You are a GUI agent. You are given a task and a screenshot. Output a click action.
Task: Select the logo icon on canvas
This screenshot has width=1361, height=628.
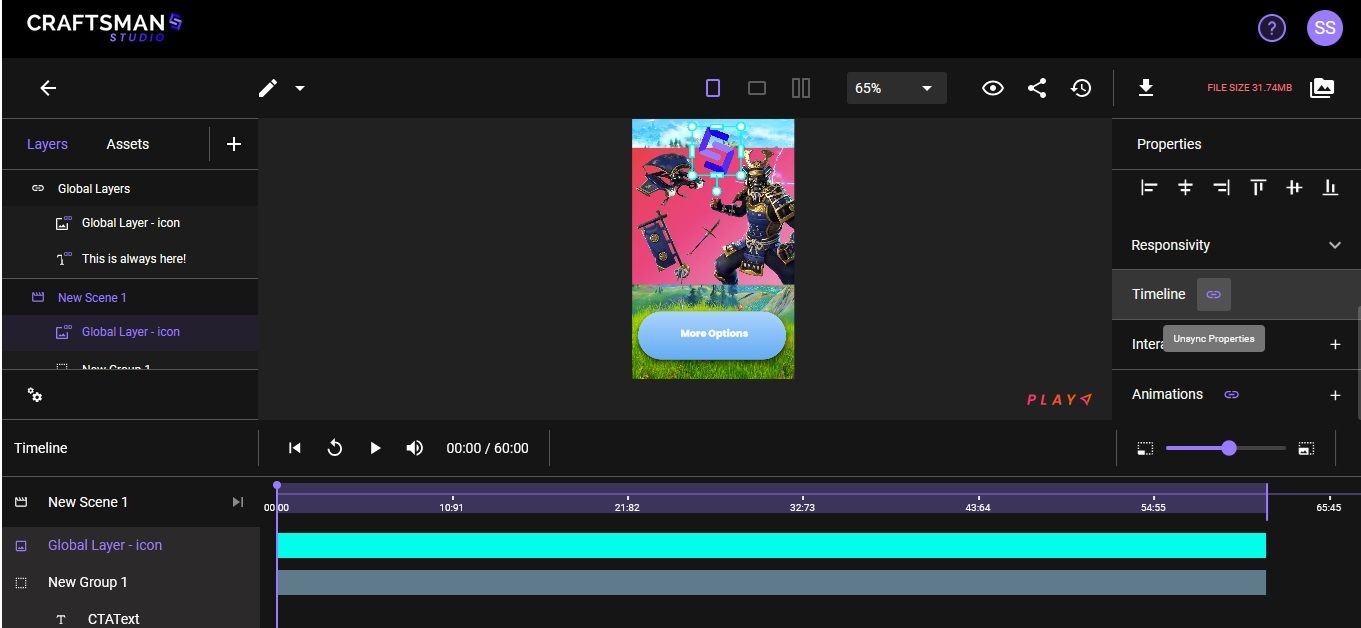[x=716, y=152]
